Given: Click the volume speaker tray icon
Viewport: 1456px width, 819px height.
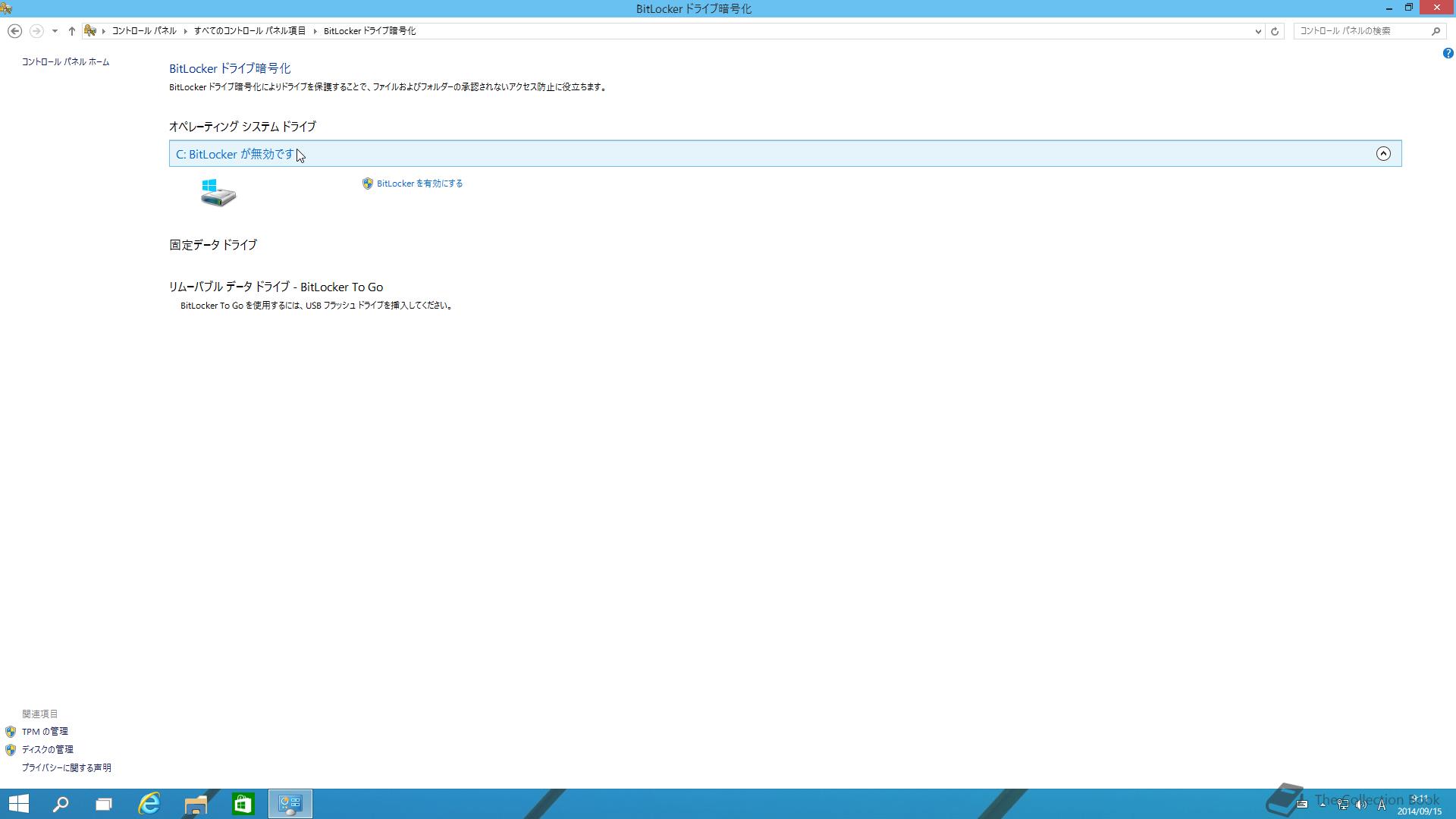Looking at the screenshot, I should (x=1361, y=805).
